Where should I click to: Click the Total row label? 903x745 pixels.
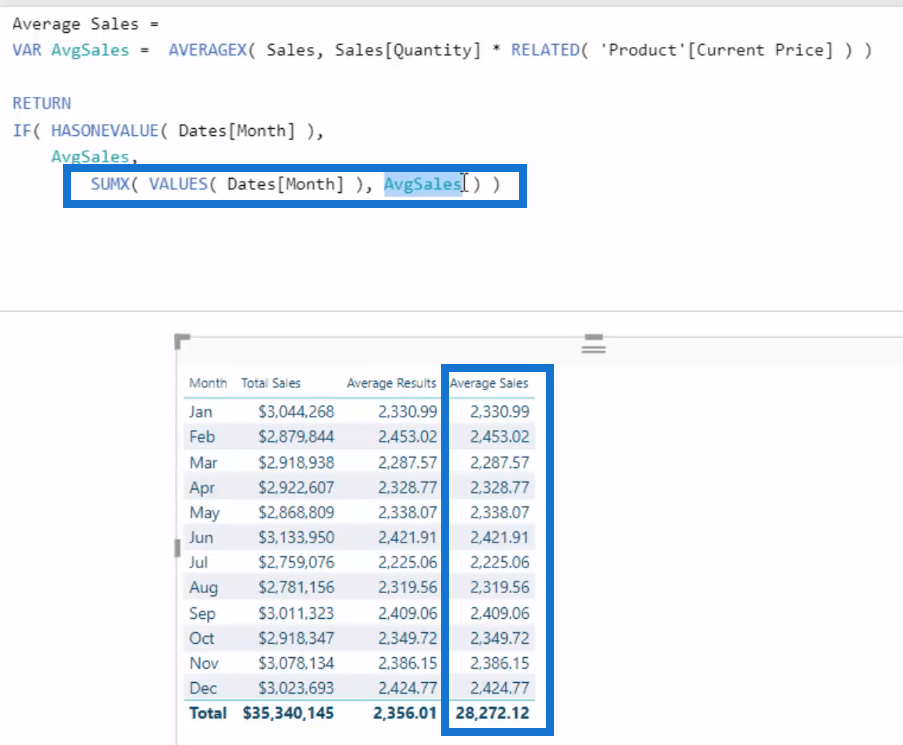pyautogui.click(x=208, y=713)
